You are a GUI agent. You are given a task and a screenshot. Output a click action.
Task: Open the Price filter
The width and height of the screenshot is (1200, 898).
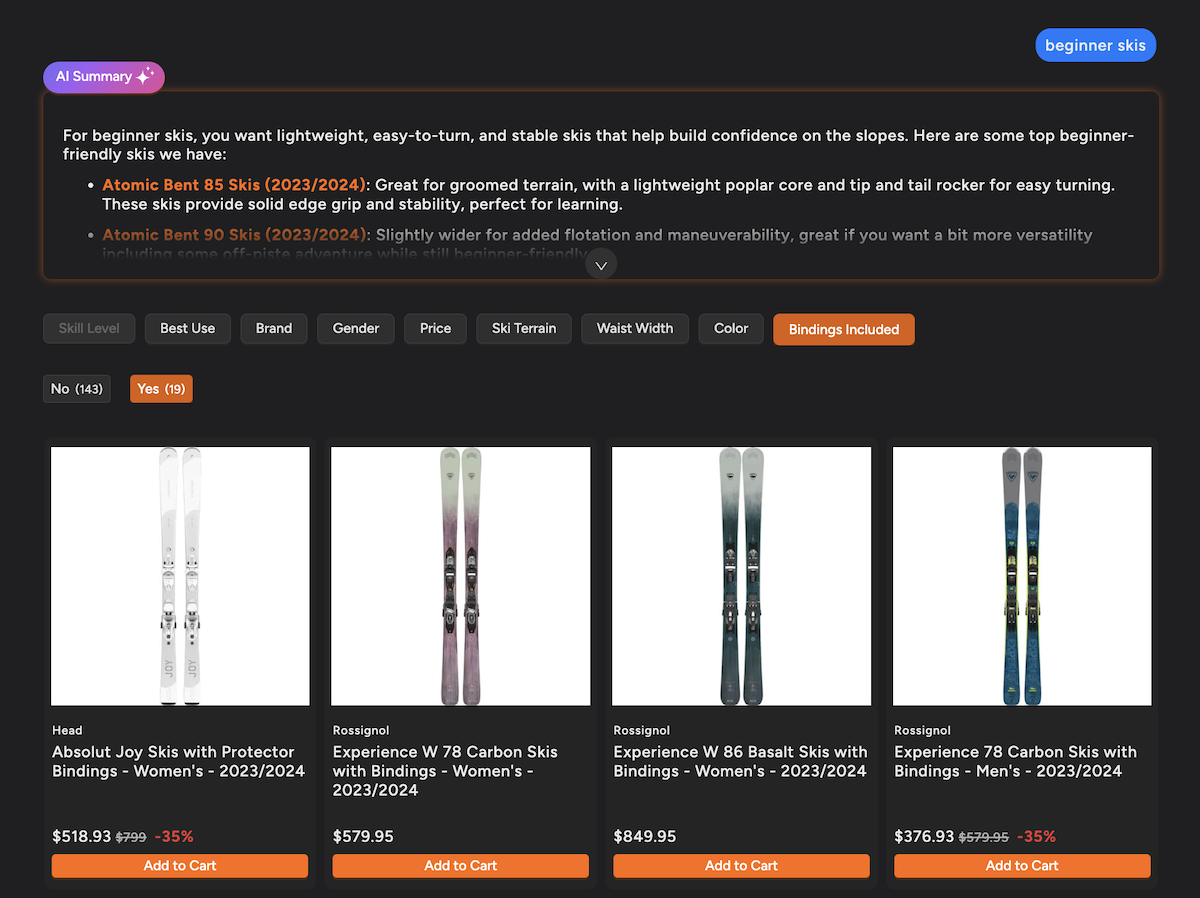click(x=435, y=329)
